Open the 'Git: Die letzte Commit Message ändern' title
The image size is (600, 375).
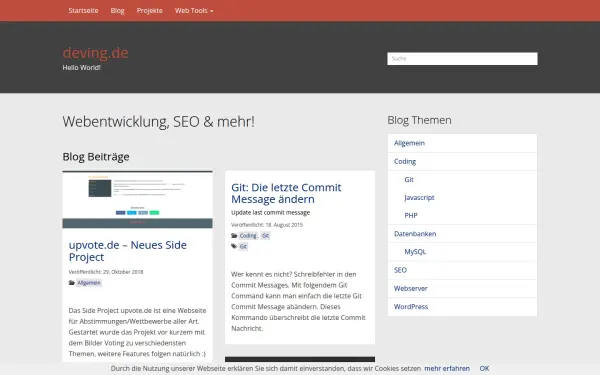click(x=286, y=193)
